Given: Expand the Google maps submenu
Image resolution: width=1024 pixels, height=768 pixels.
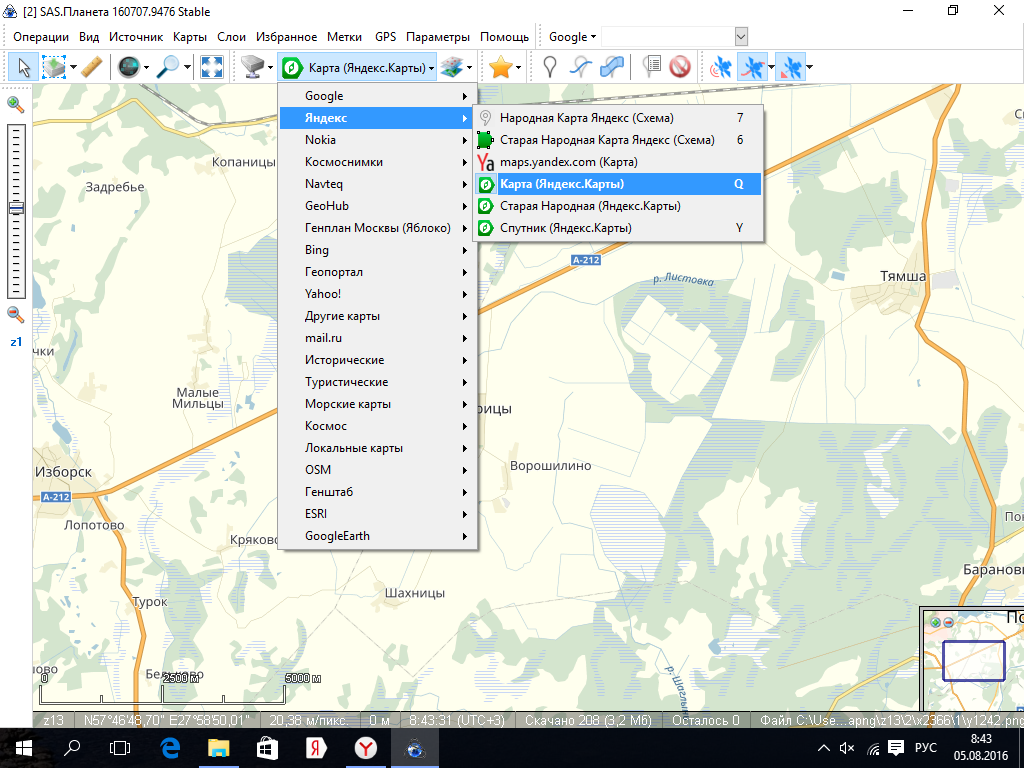Looking at the screenshot, I should (x=377, y=96).
